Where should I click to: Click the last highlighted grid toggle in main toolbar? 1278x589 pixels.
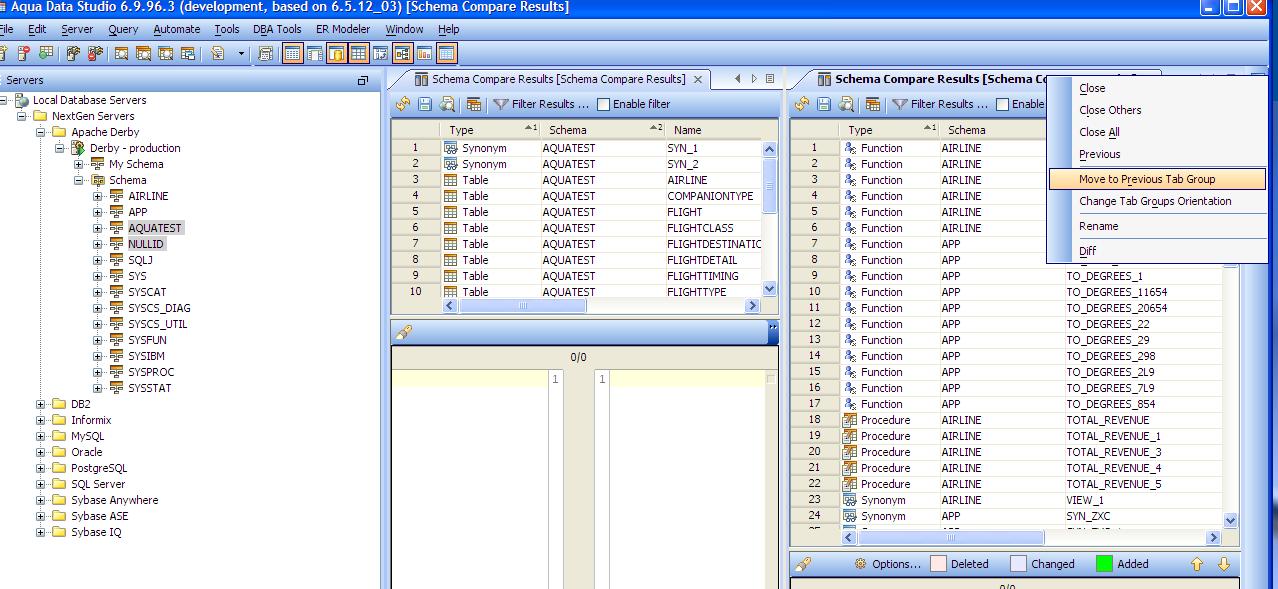coord(446,53)
